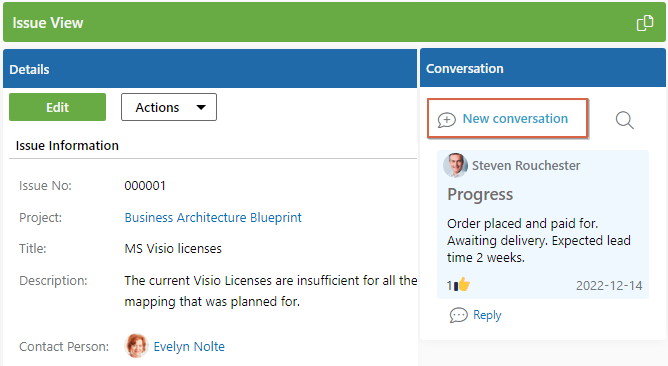Click Reply under the Progress post
Image resolution: width=668 pixels, height=366 pixels.
pos(487,315)
